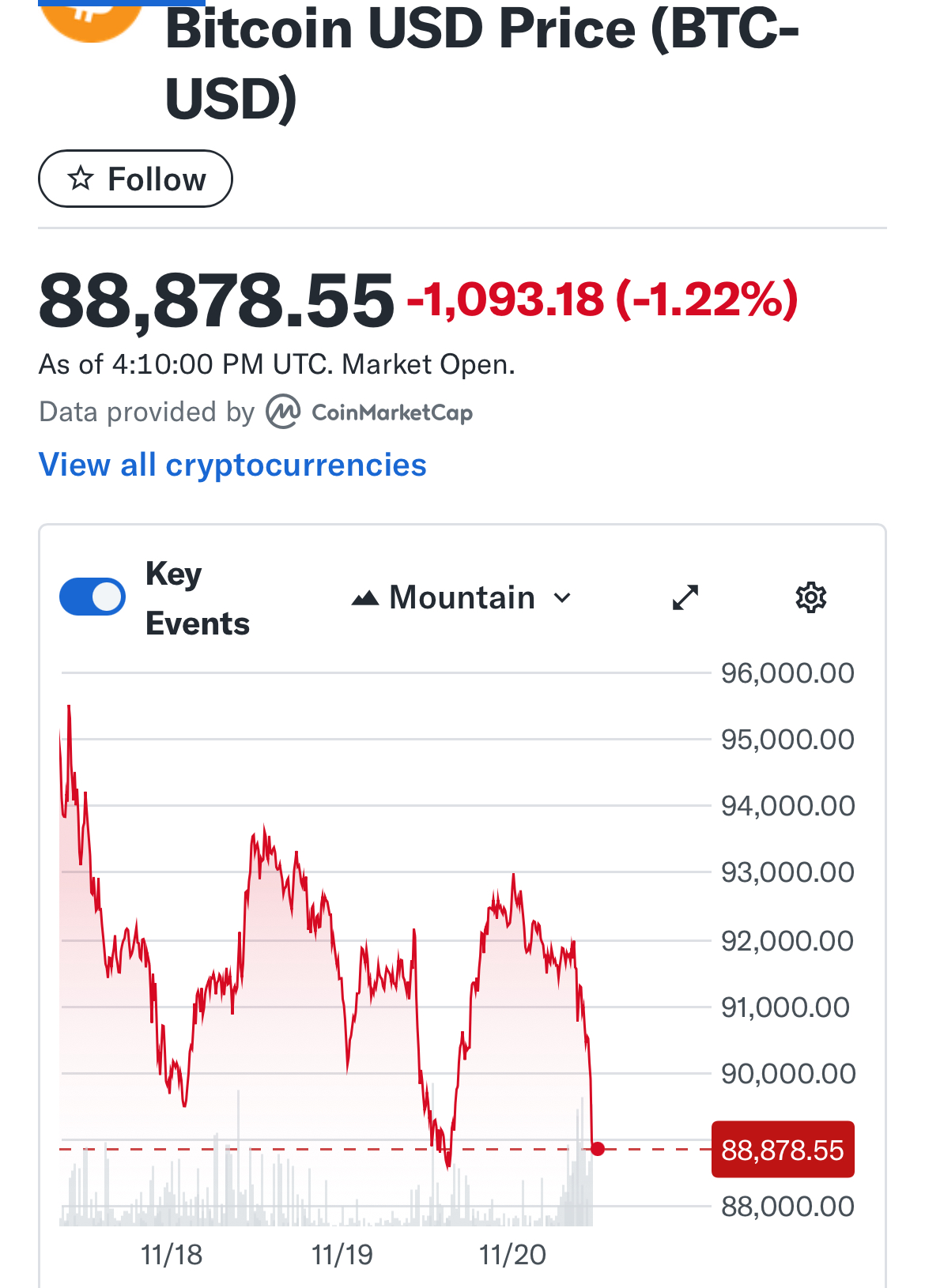Select the 11/18 date on chart axis
The image size is (925, 1288).
[x=172, y=1255]
